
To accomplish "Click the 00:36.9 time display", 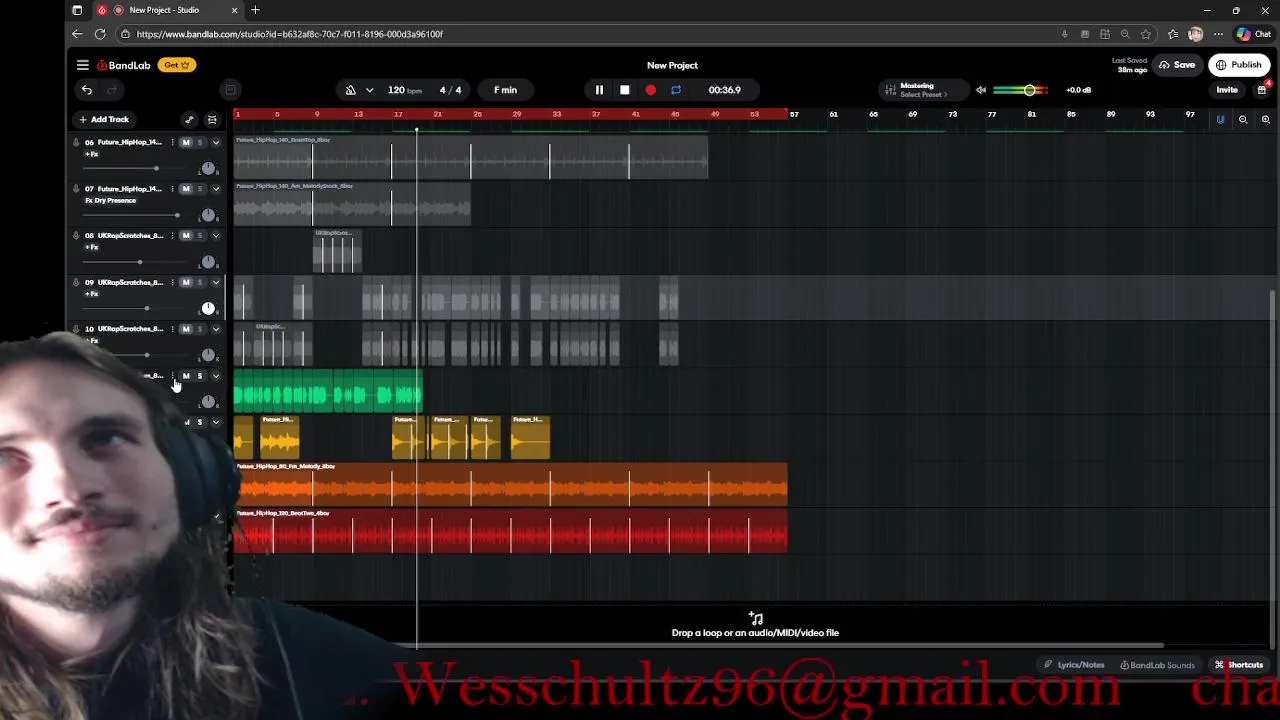I will tap(724, 90).
